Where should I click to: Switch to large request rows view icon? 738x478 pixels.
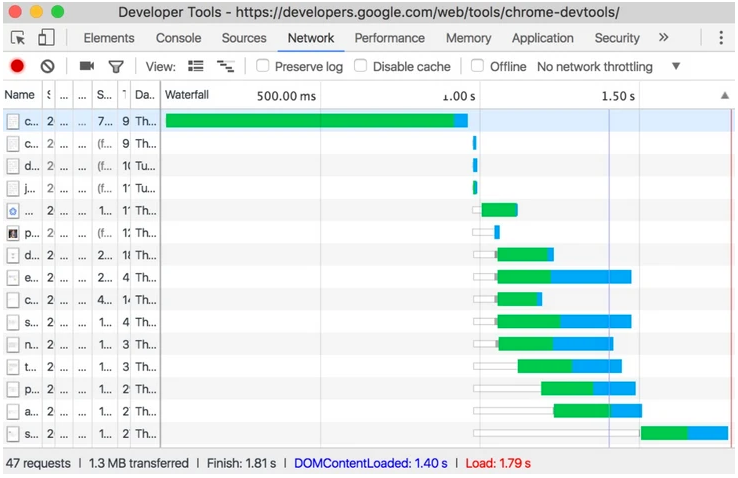[196, 66]
